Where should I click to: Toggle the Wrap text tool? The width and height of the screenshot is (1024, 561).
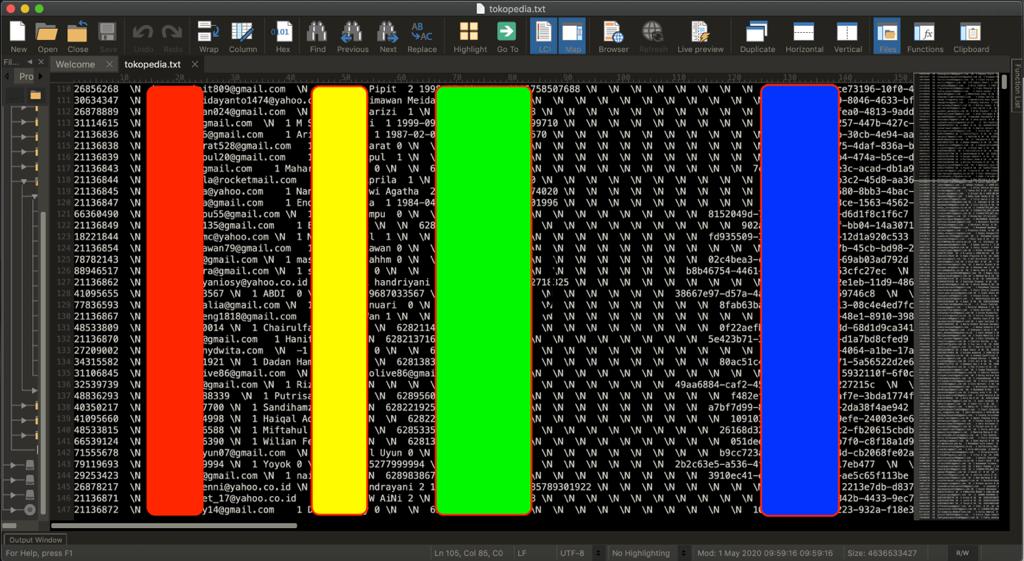point(208,35)
